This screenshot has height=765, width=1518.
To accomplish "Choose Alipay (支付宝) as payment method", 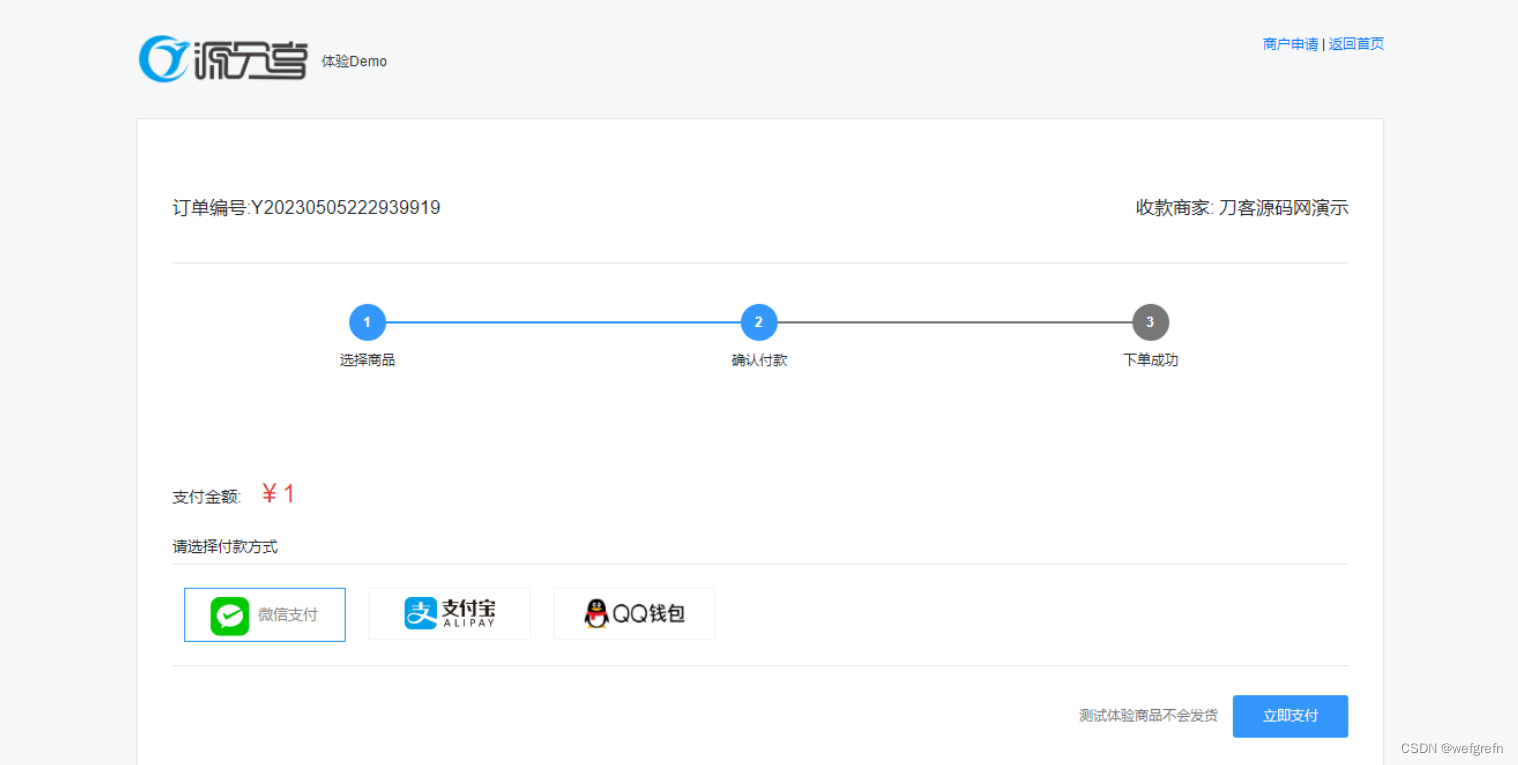I will (450, 614).
